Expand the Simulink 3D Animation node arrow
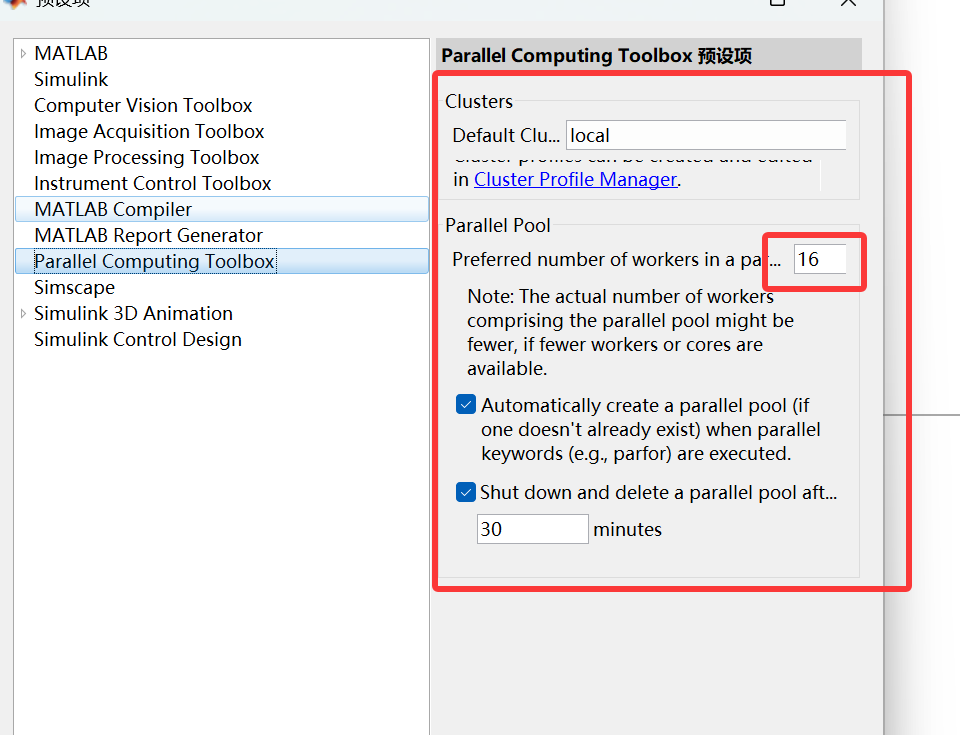Screen dimensions: 960x735 point(23,314)
